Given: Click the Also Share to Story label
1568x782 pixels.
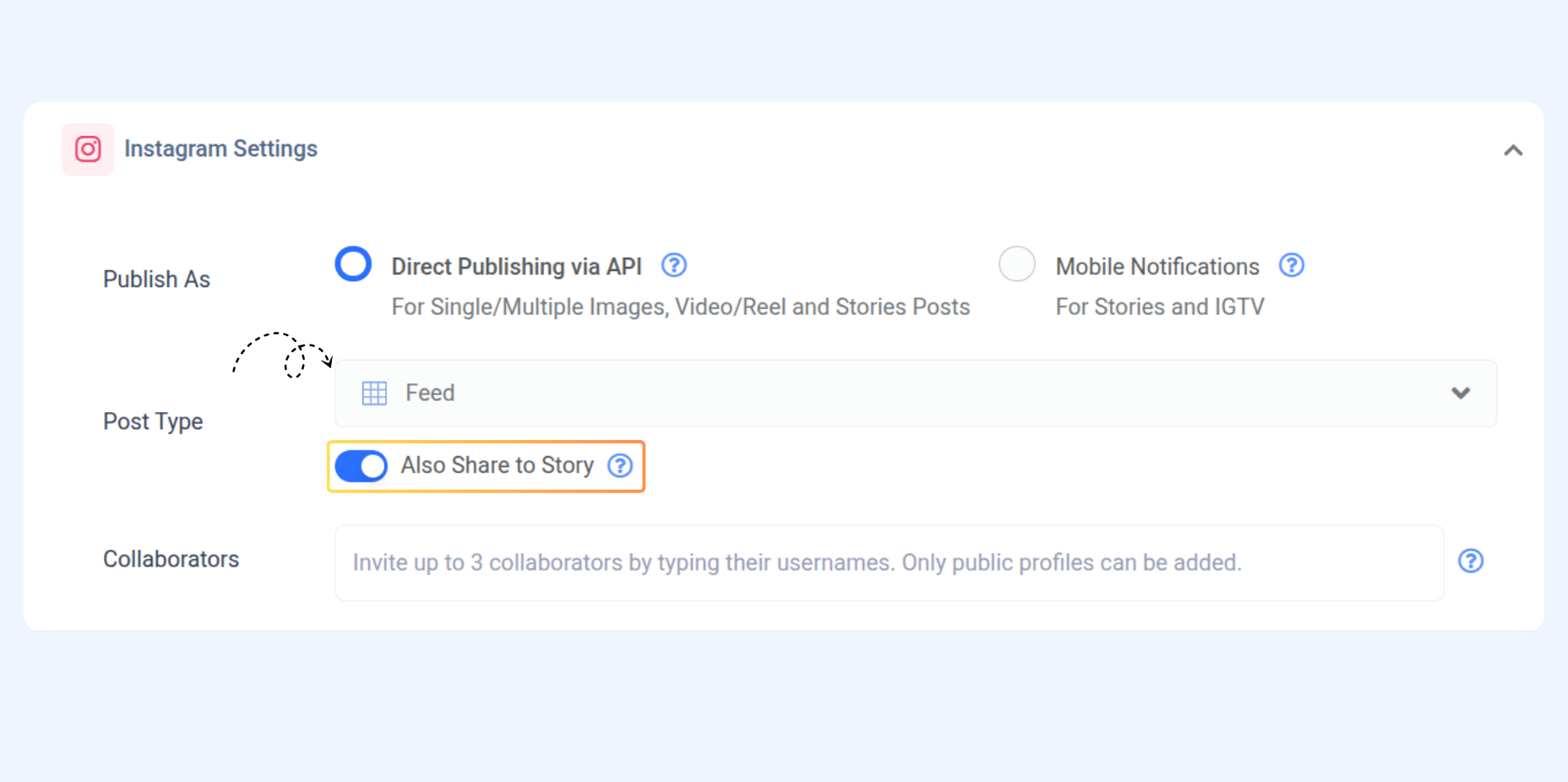Looking at the screenshot, I should [497, 465].
